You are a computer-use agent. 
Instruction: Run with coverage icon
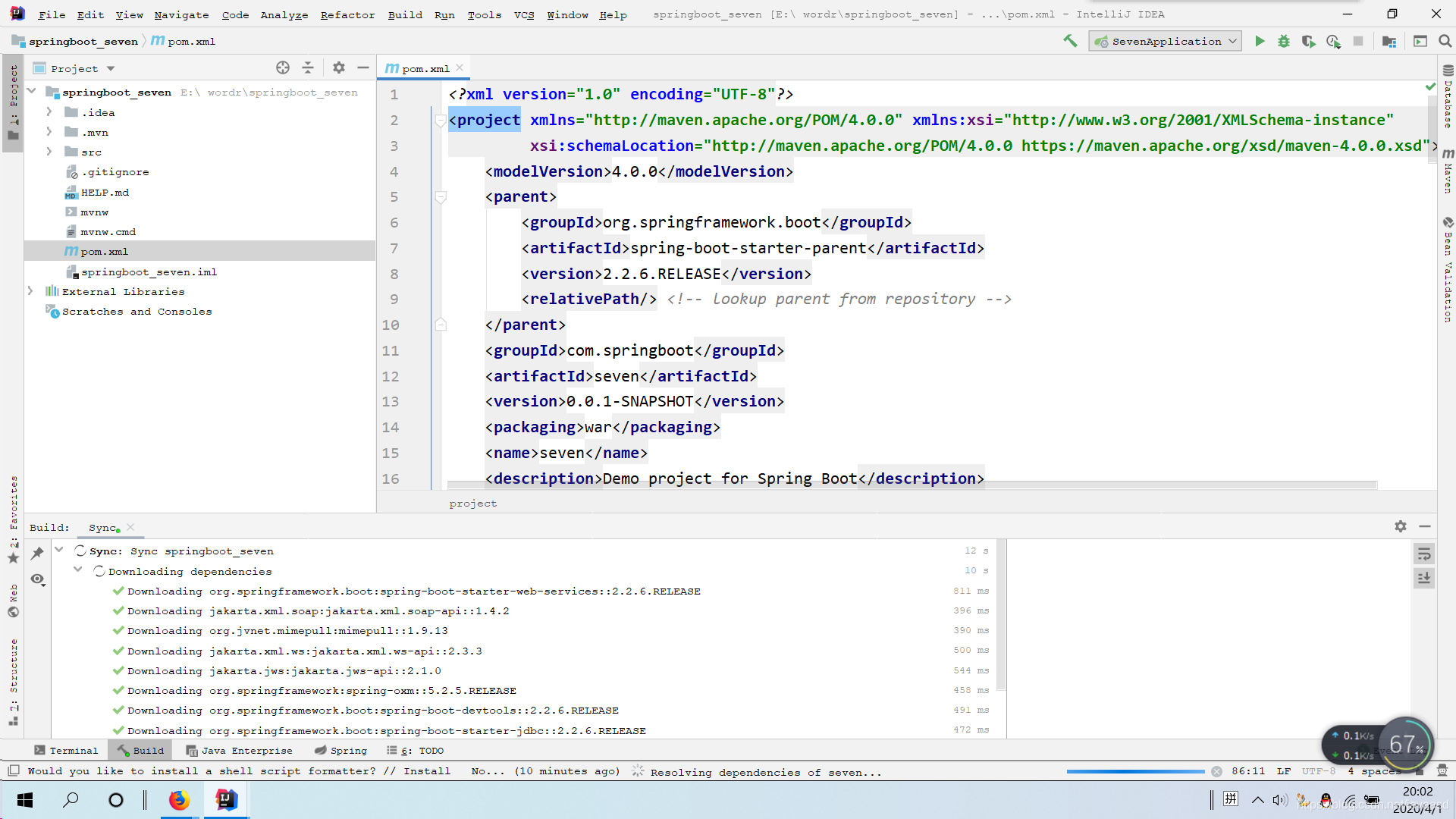coord(1308,41)
